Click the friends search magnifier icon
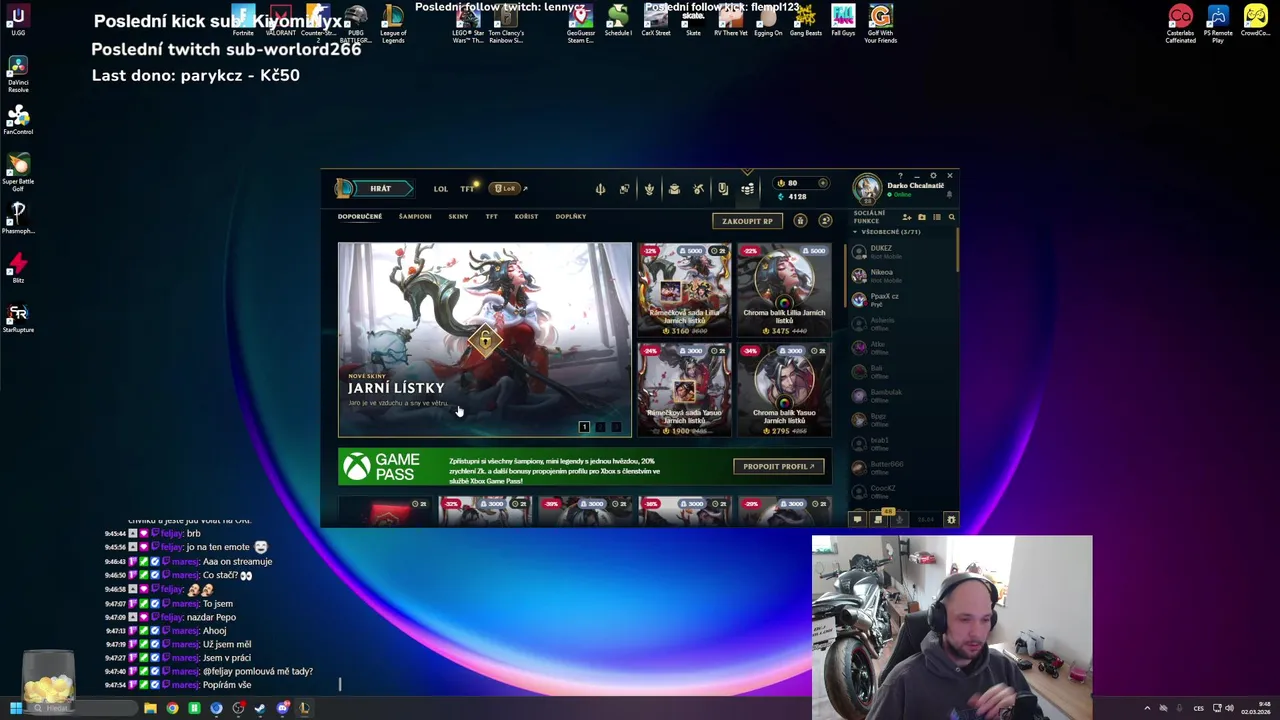This screenshot has width=1280, height=720. [x=951, y=217]
